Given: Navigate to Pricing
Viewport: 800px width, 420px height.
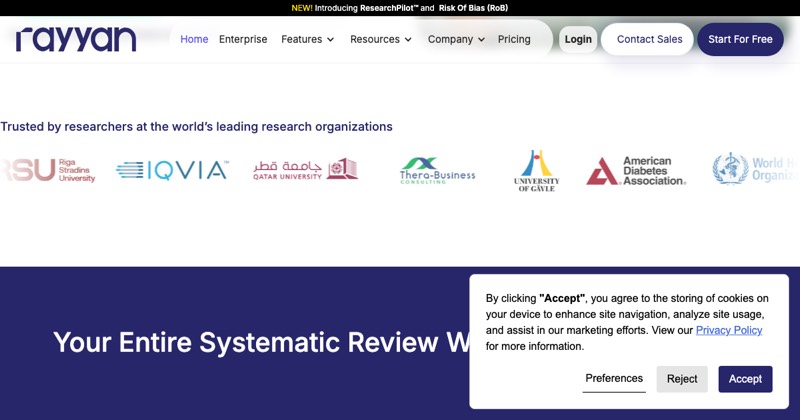Looking at the screenshot, I should tap(514, 39).
